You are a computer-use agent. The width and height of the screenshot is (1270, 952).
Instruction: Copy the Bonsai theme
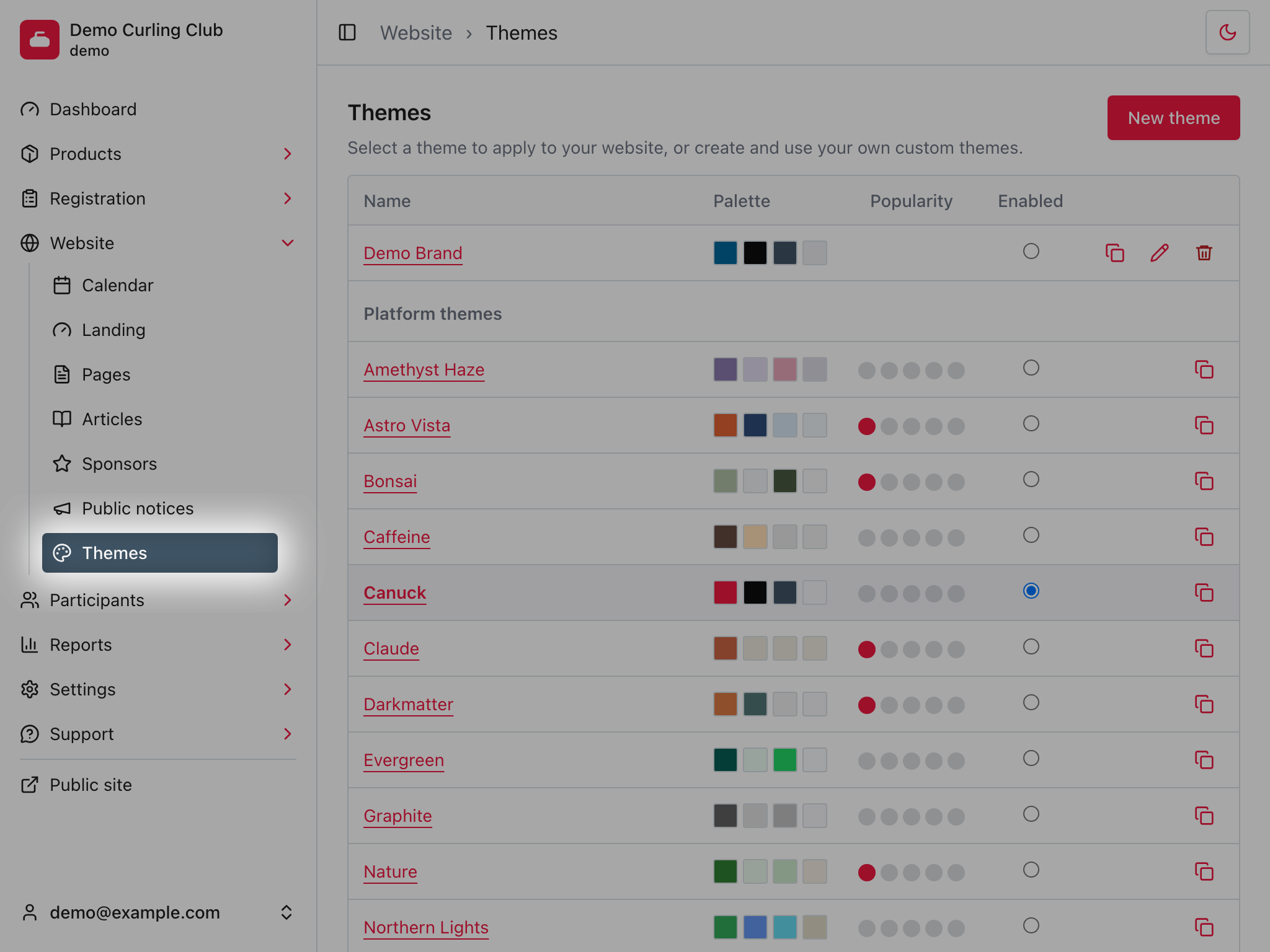tap(1204, 481)
